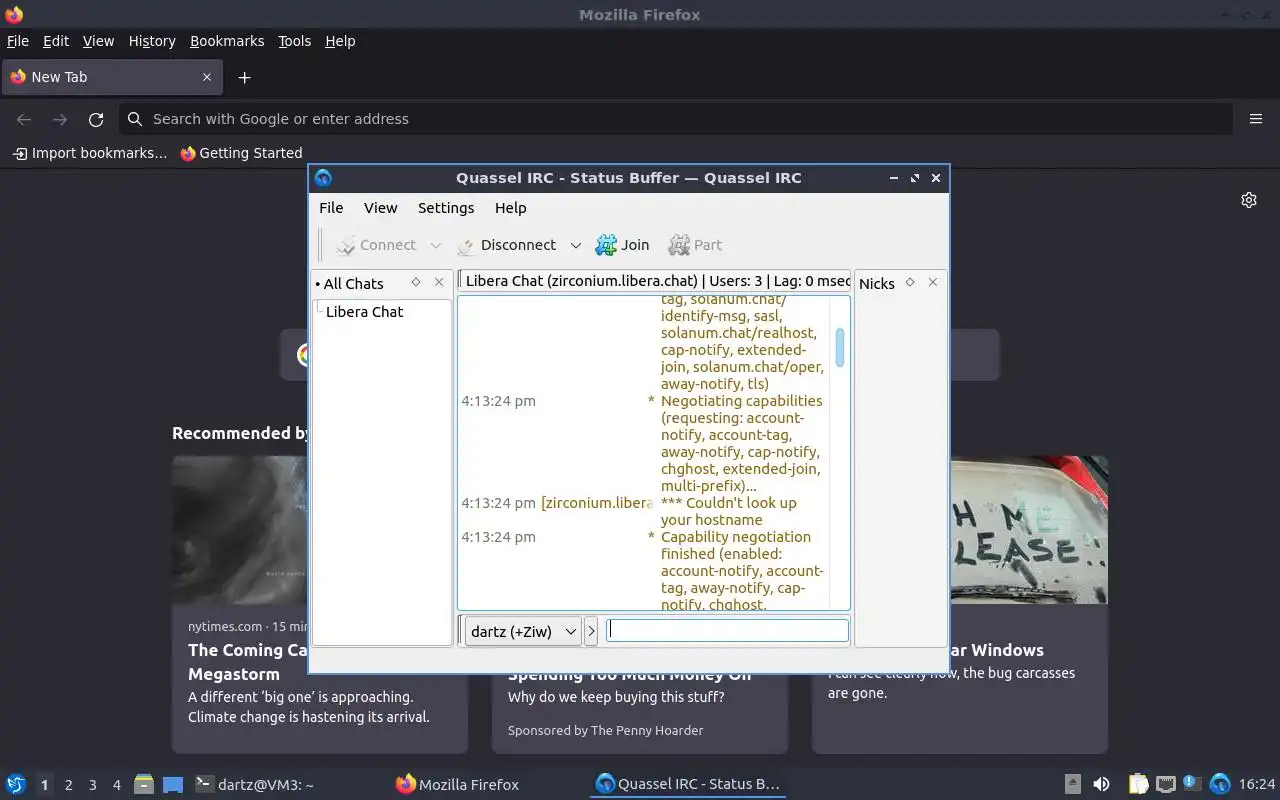Open the Disconnect dropdown arrow
The width and height of the screenshot is (1280, 800).
(x=575, y=245)
